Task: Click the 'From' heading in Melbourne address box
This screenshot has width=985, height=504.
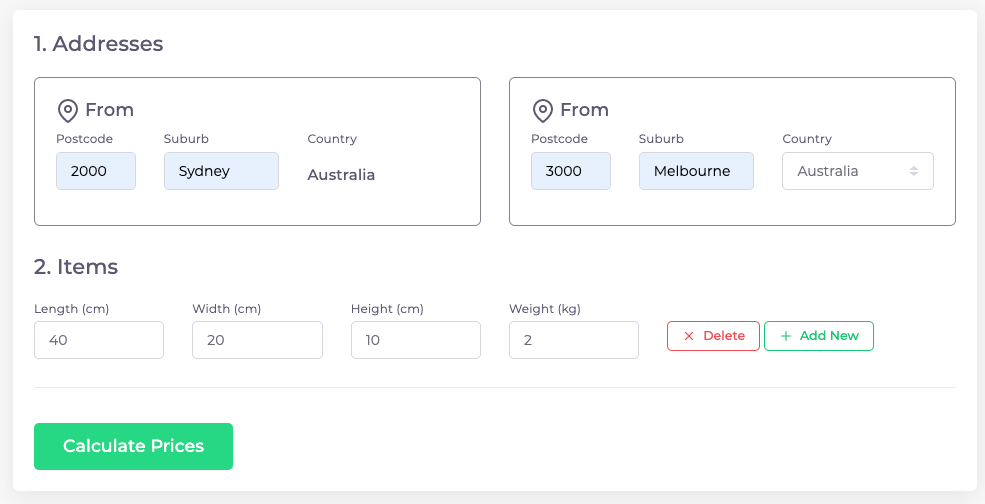Action: [584, 110]
